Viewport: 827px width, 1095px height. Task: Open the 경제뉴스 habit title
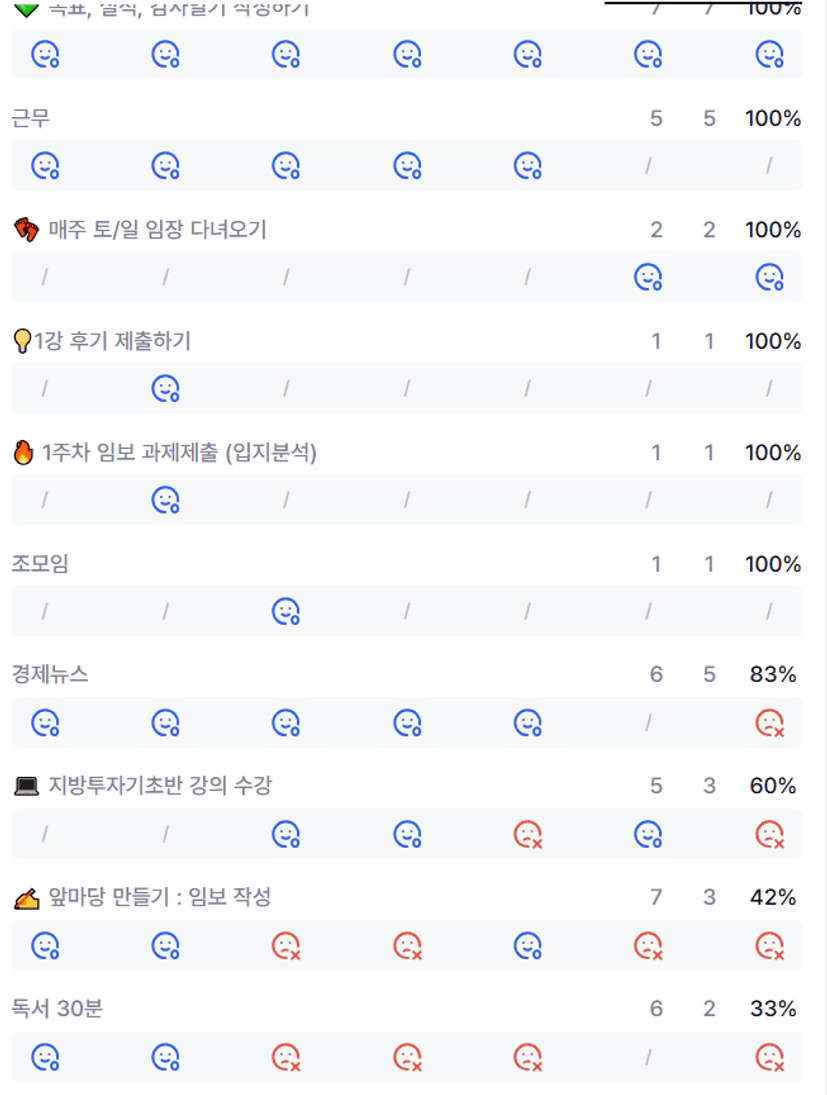(50, 675)
